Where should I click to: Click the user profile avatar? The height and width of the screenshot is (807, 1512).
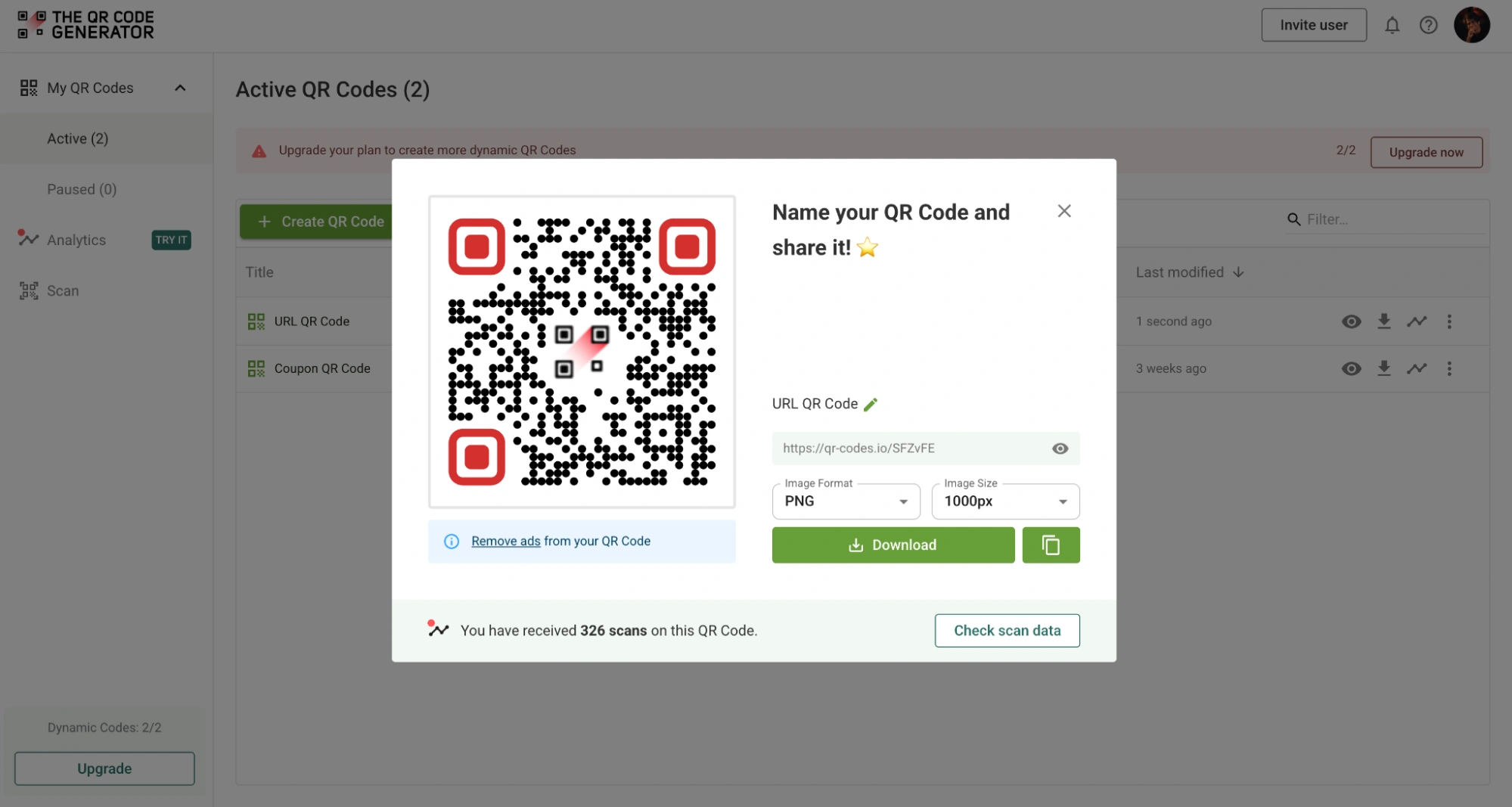tap(1471, 26)
